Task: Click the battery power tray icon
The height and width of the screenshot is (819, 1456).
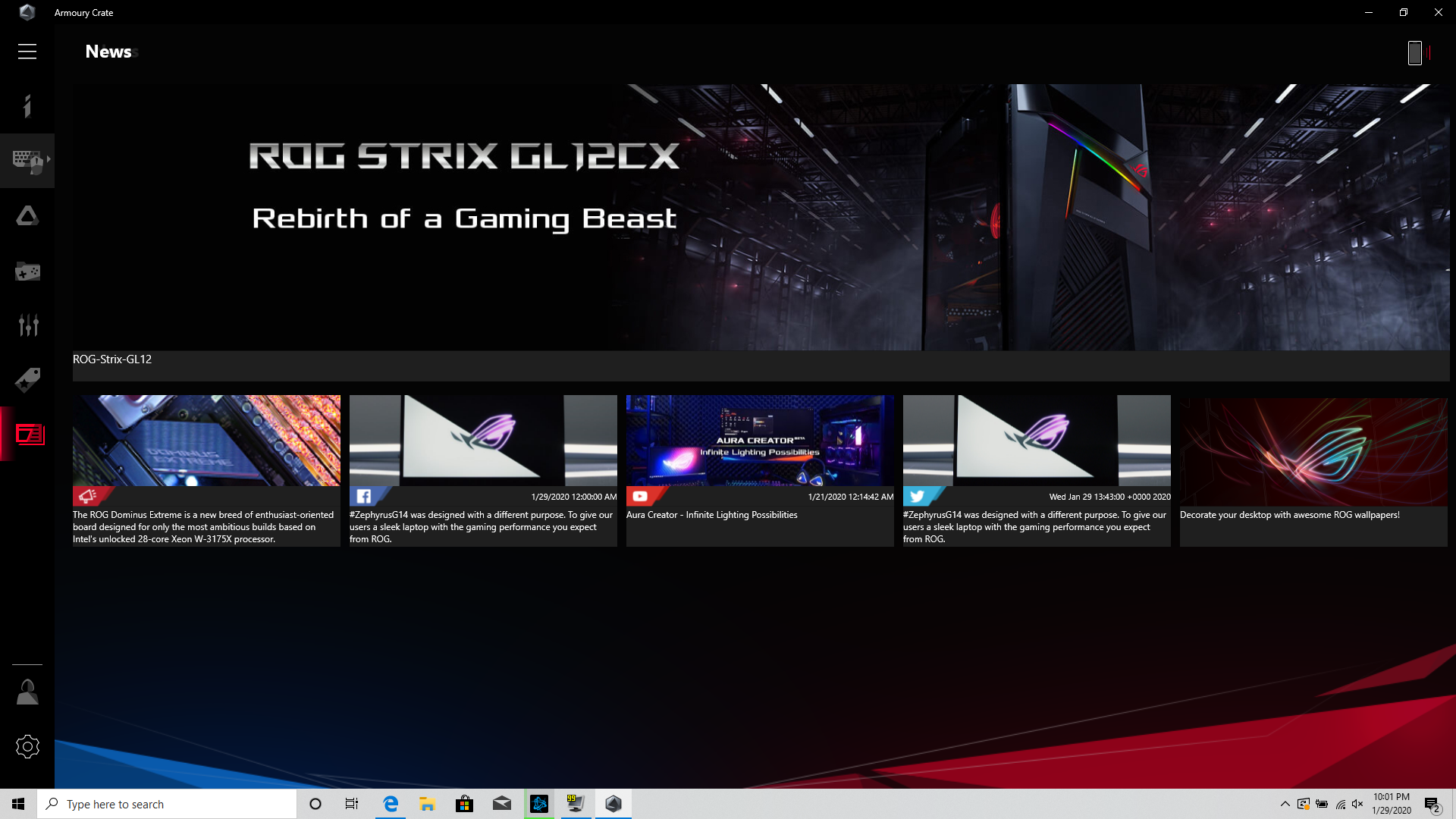Action: [1322, 804]
